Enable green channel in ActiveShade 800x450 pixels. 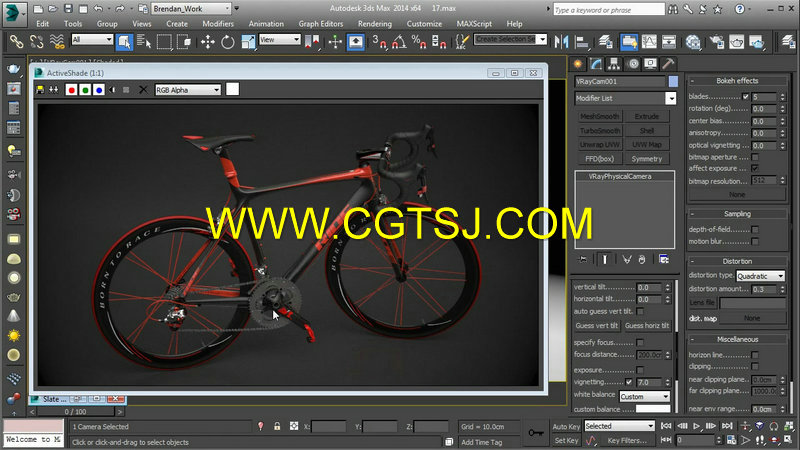[85, 90]
